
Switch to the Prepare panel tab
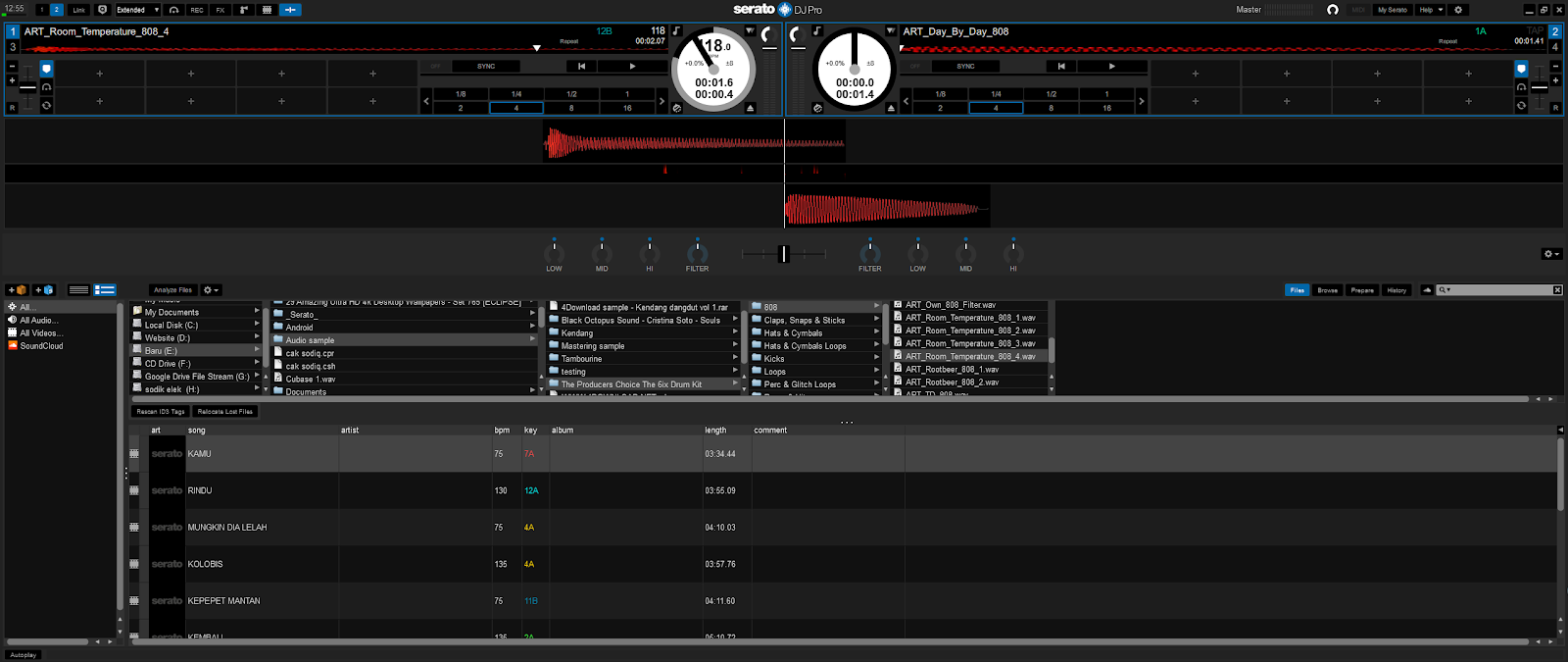click(x=1362, y=290)
